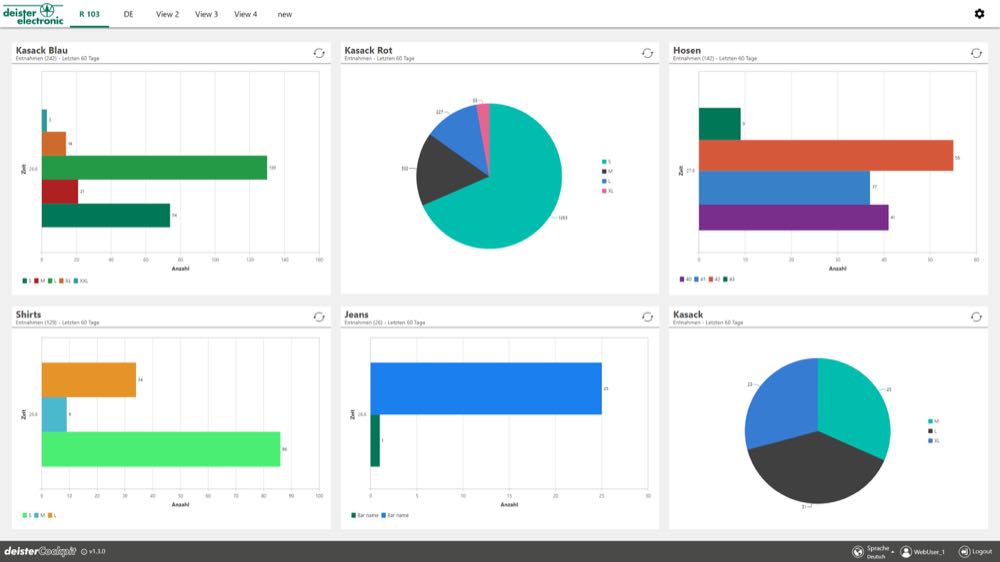
Task: Click the deister electronic logo
Action: (33, 14)
